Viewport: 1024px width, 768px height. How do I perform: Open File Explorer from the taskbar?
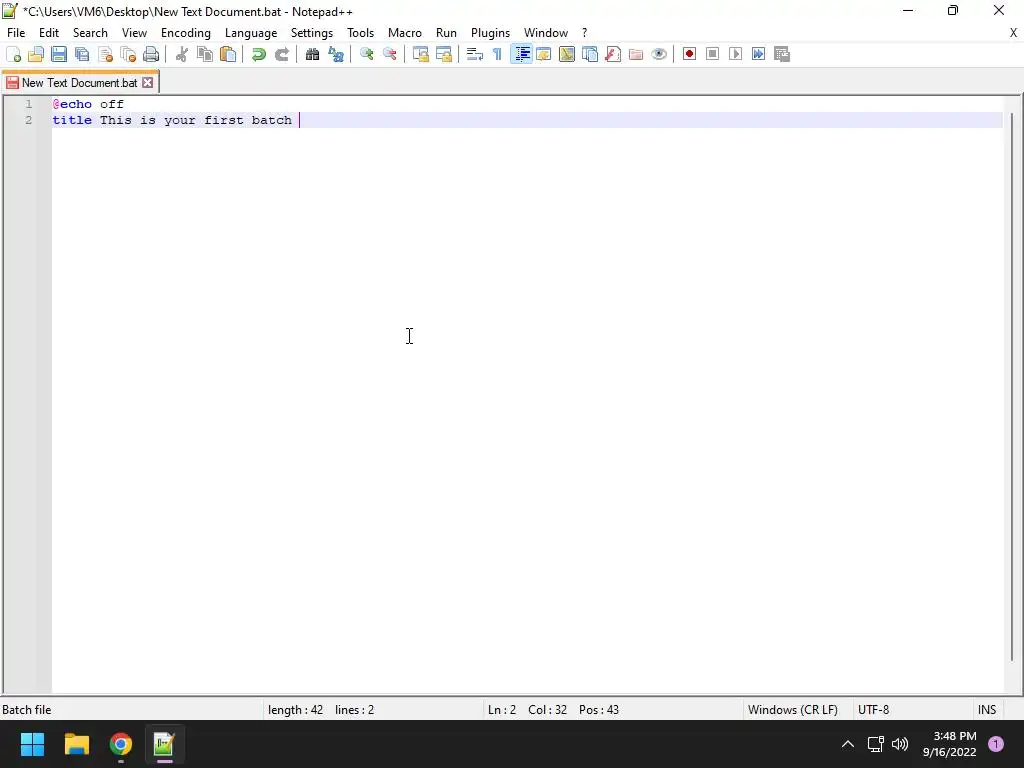pyautogui.click(x=76, y=744)
